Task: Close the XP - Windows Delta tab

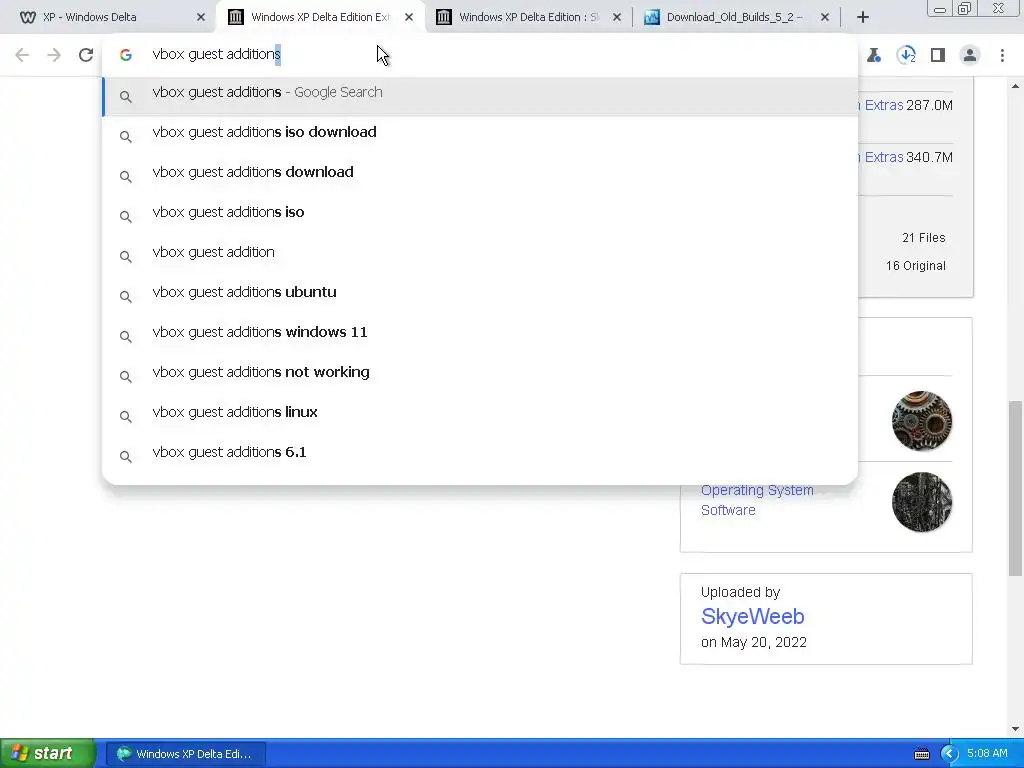Action: pyautogui.click(x=200, y=17)
